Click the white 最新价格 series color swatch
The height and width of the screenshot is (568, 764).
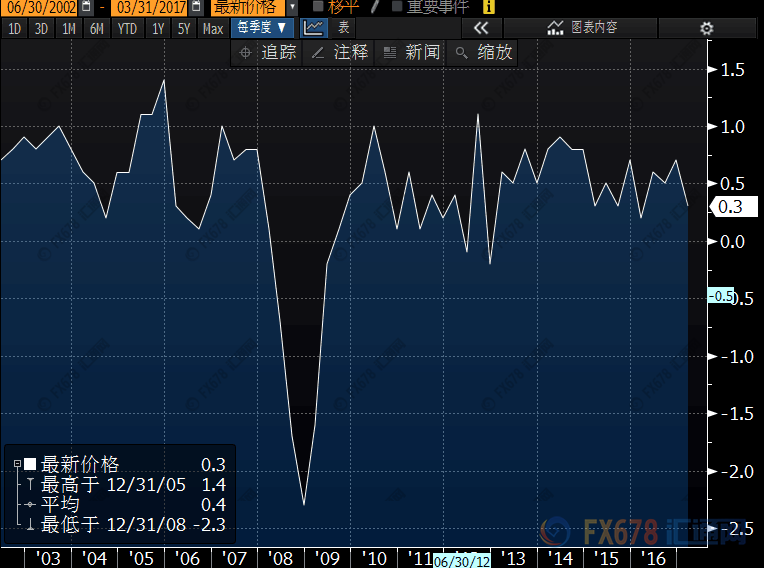tap(30, 464)
